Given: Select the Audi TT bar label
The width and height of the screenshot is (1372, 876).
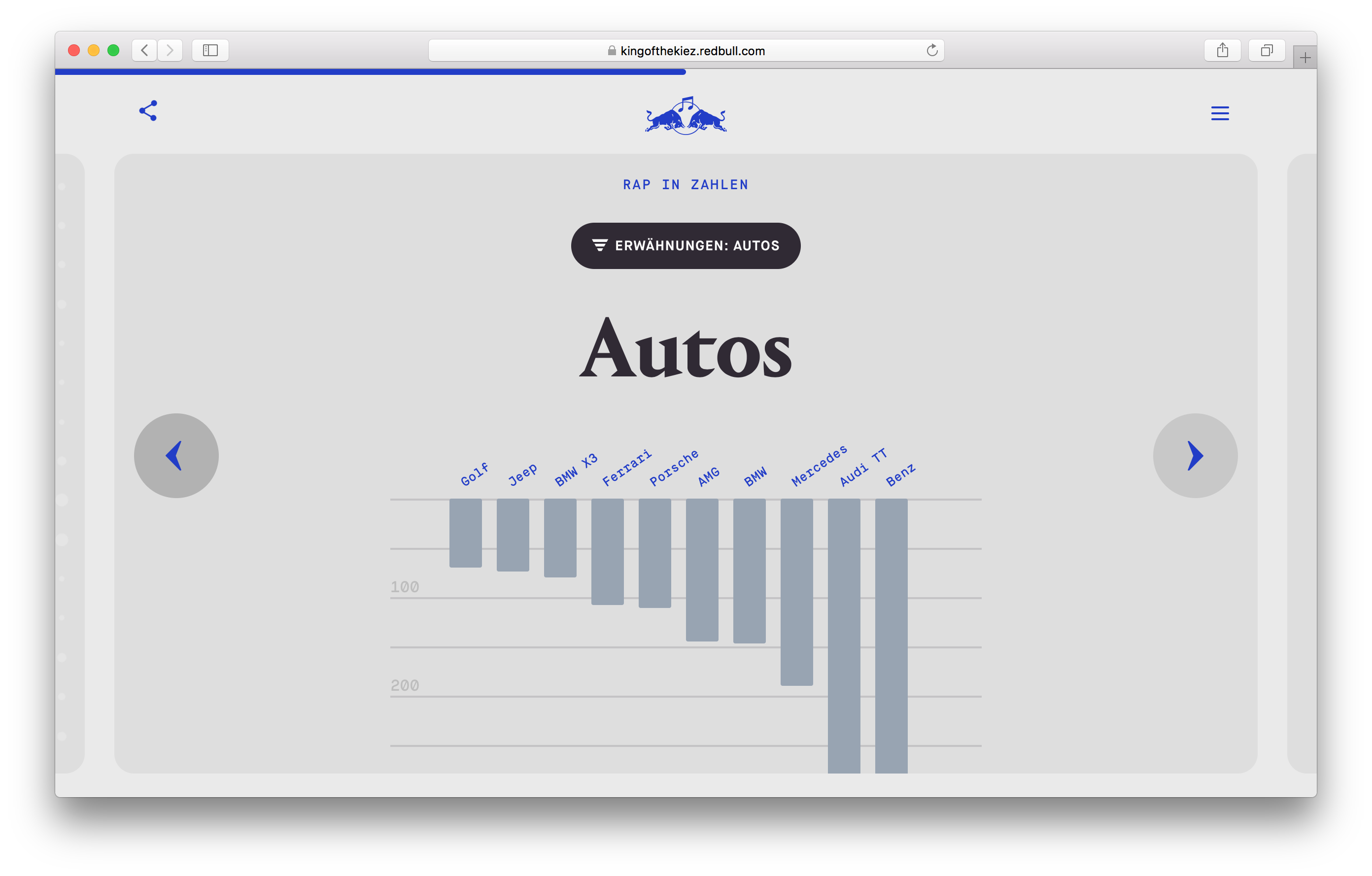Looking at the screenshot, I should (x=863, y=467).
